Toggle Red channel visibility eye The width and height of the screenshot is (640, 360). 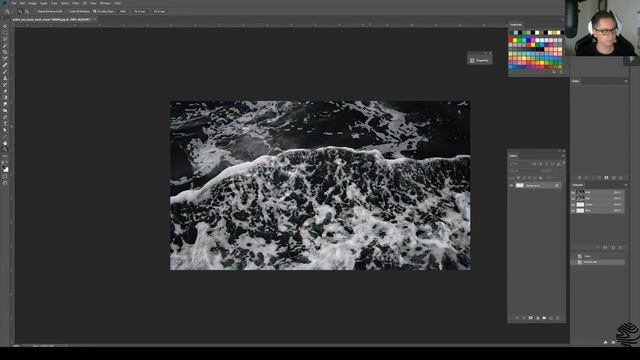[573, 198]
